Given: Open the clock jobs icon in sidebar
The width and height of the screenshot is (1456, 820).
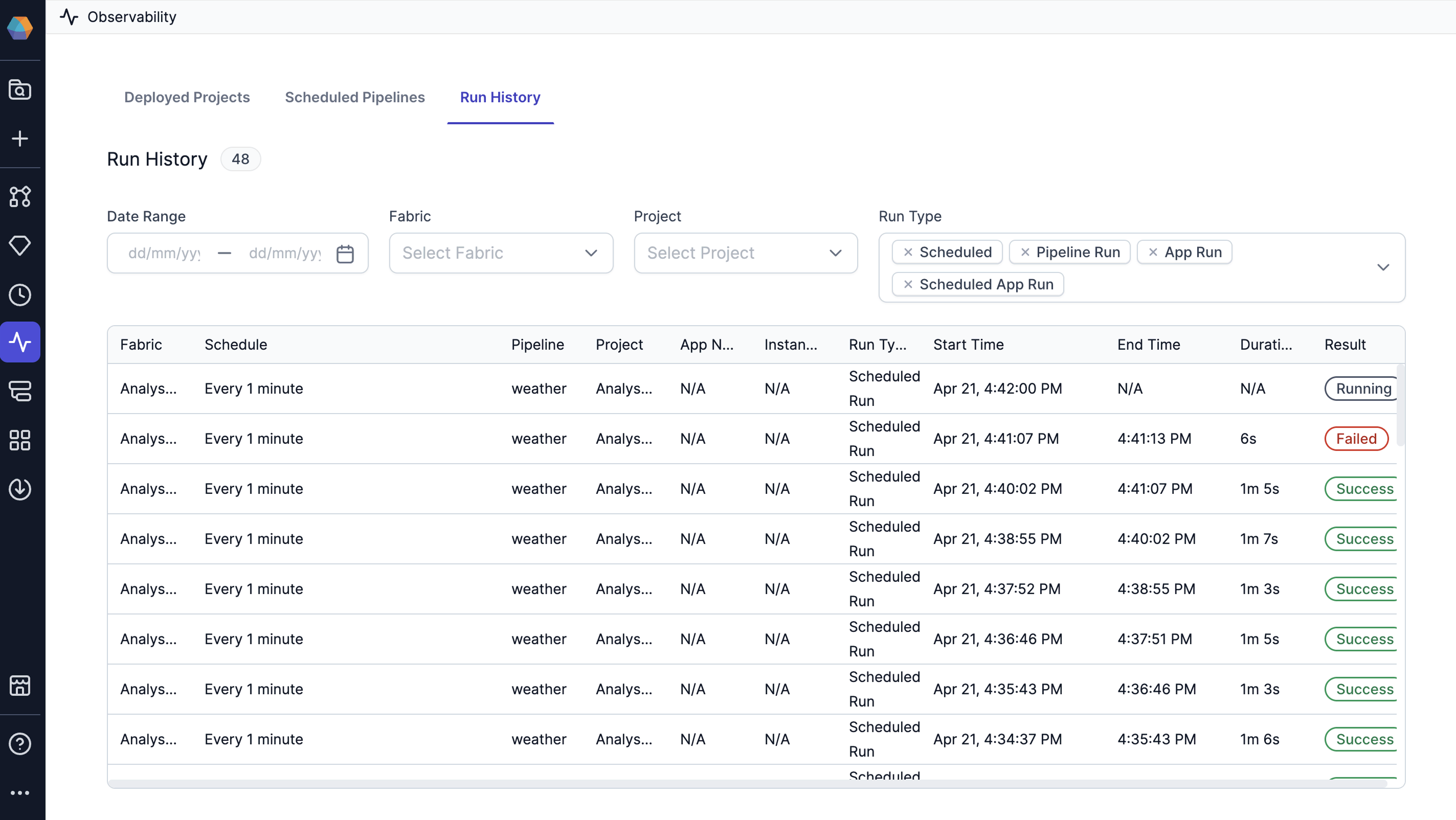Looking at the screenshot, I should [20, 294].
